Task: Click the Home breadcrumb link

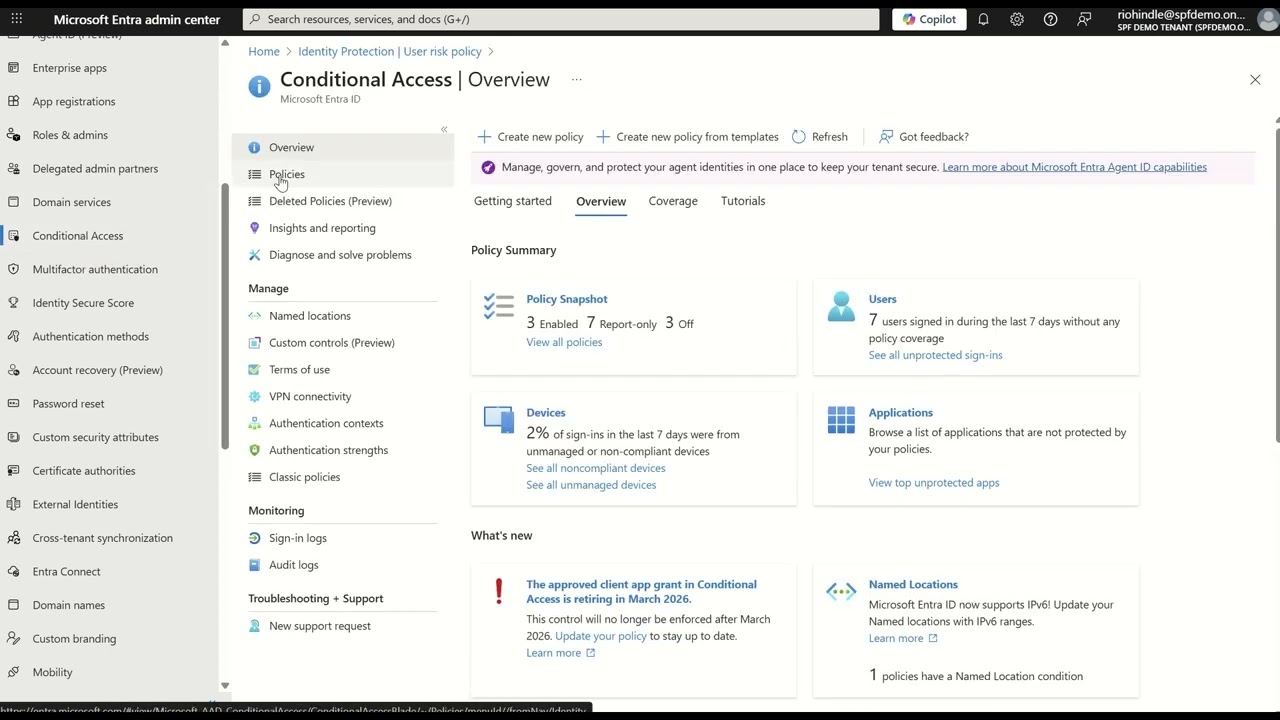Action: tap(264, 51)
